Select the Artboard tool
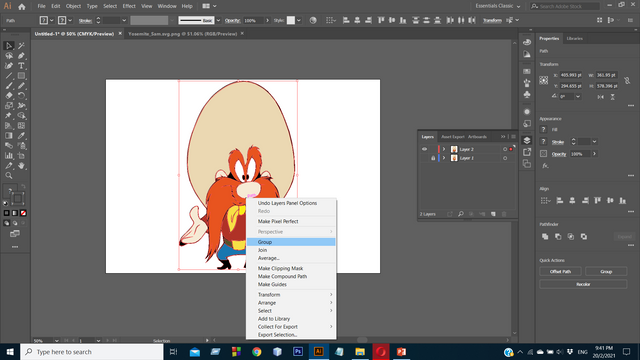The height and width of the screenshot is (360, 640). (x=21, y=156)
